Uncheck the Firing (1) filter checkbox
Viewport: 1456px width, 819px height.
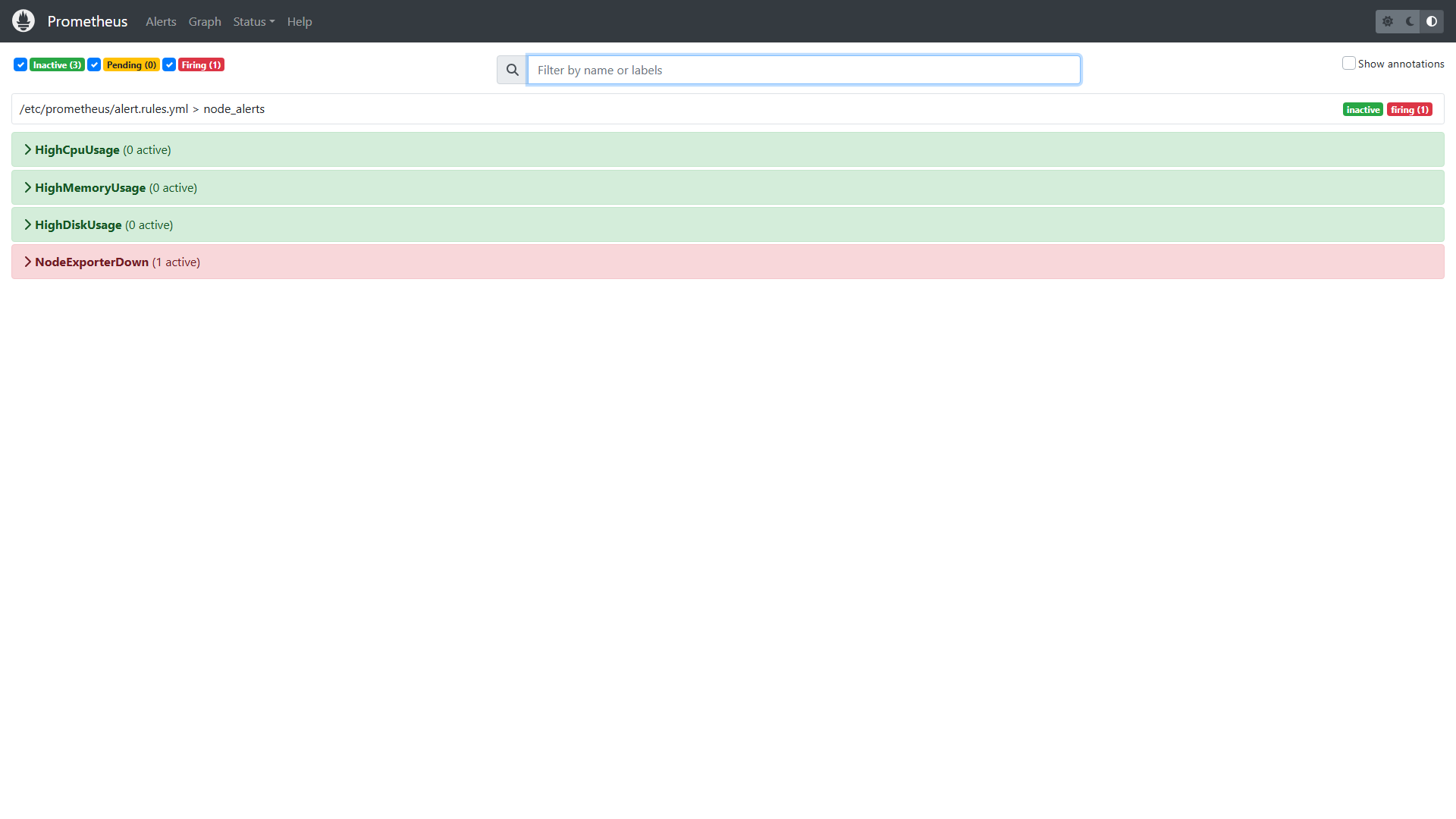click(169, 64)
